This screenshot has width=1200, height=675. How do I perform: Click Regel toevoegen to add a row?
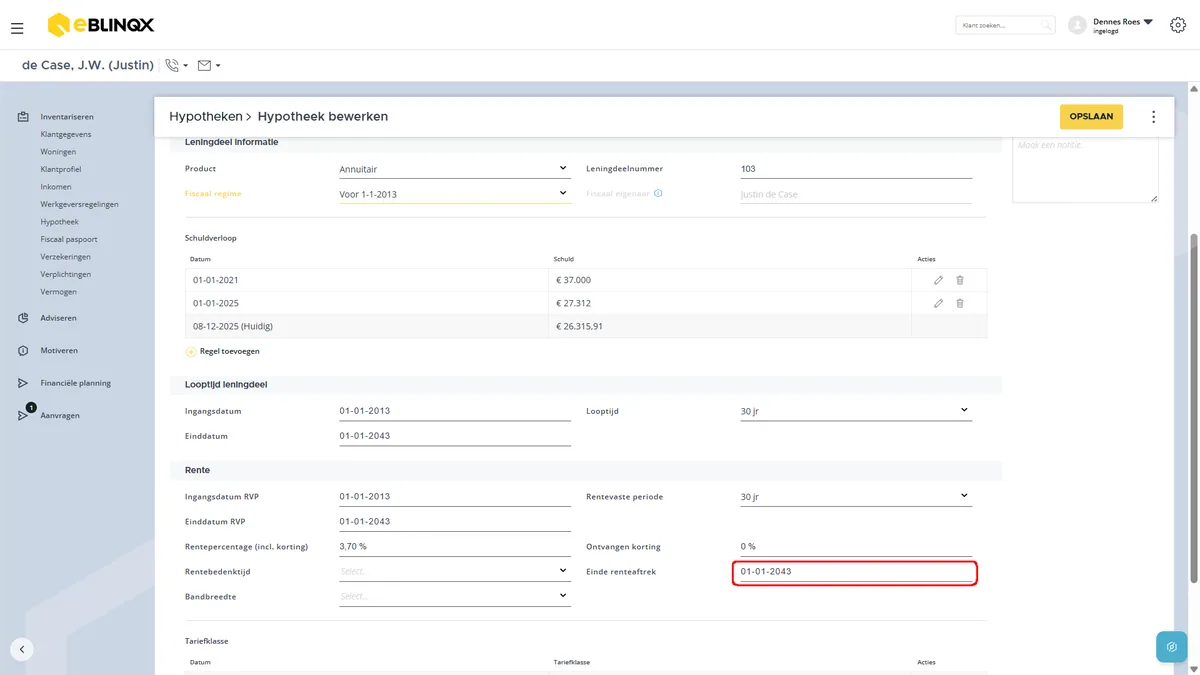pyautogui.click(x=222, y=352)
